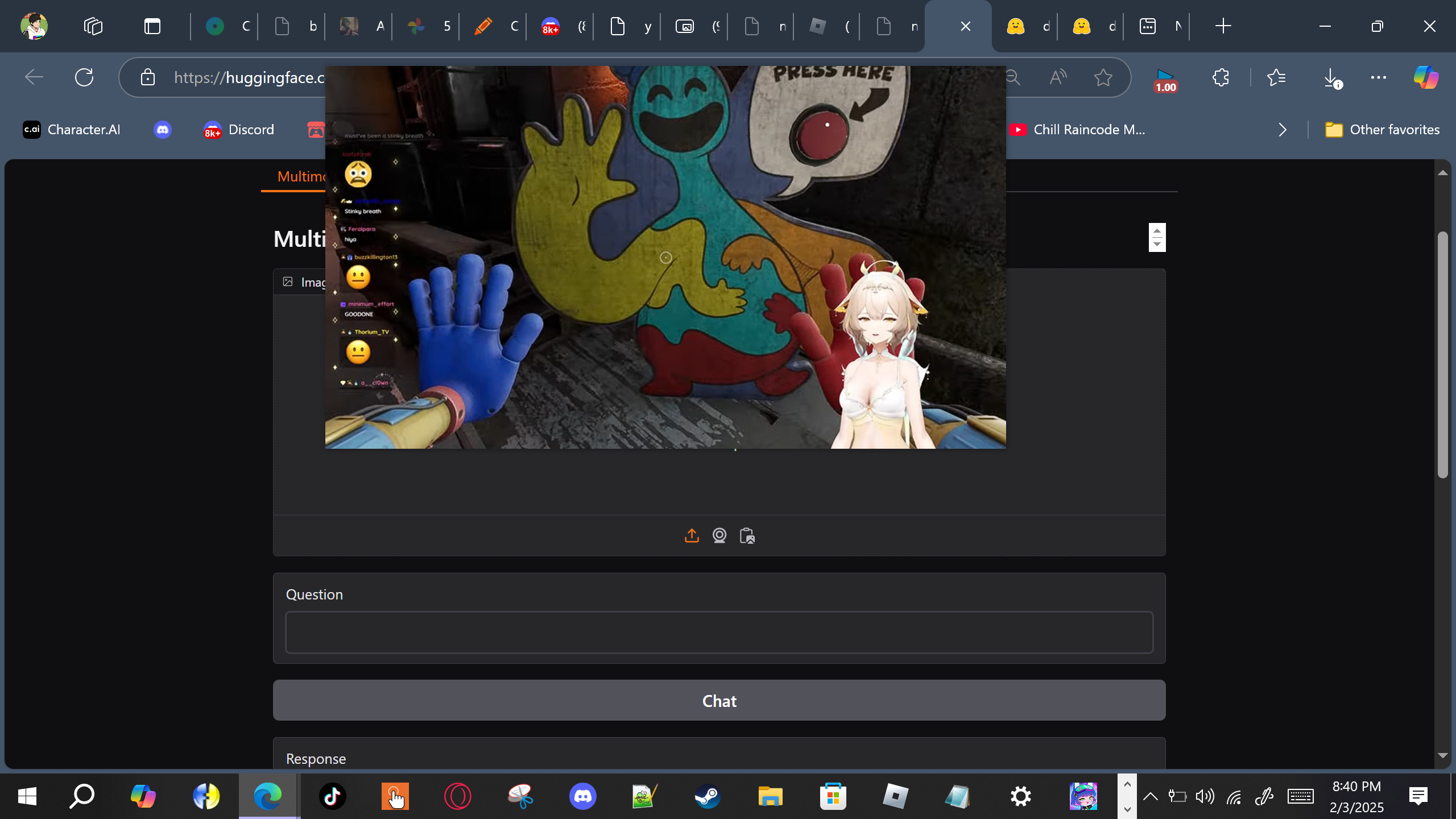The width and height of the screenshot is (1456, 819).
Task: Open the notification center icon
Action: coord(1418,796)
